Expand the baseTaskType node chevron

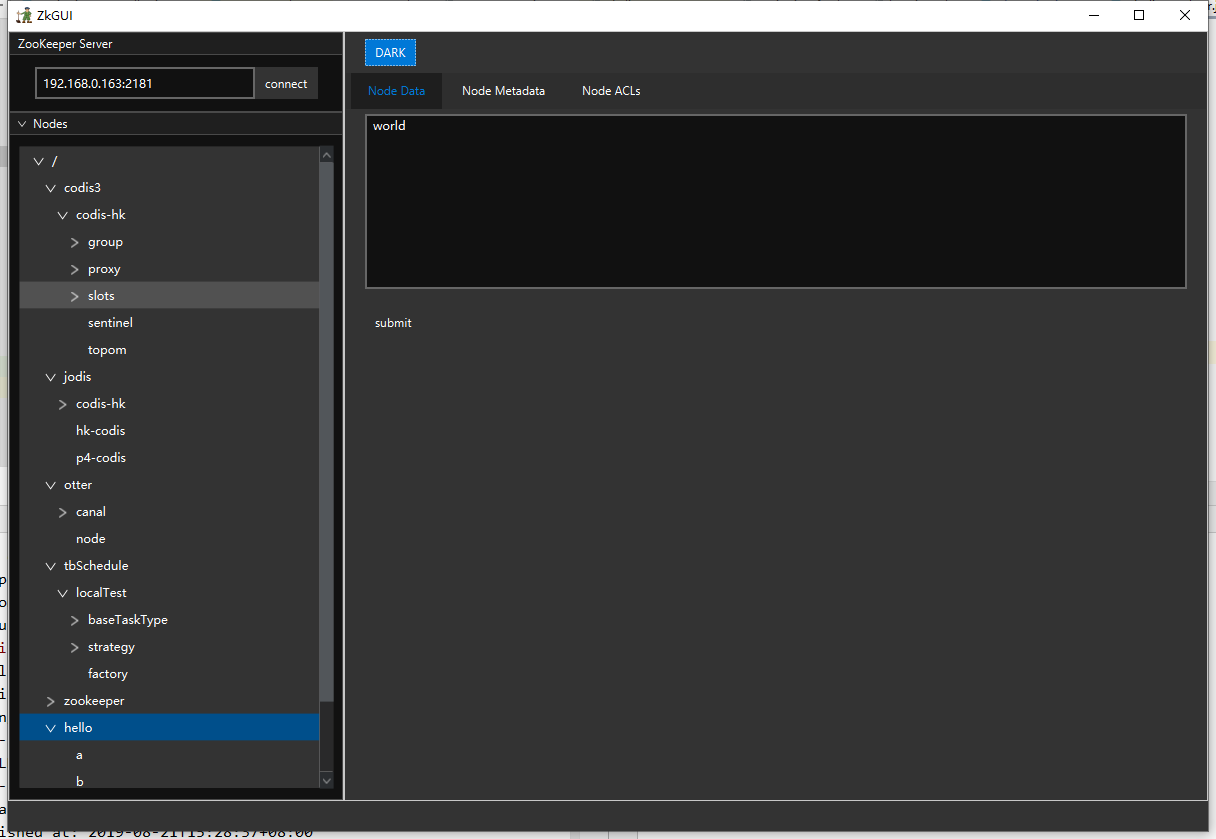(75, 620)
